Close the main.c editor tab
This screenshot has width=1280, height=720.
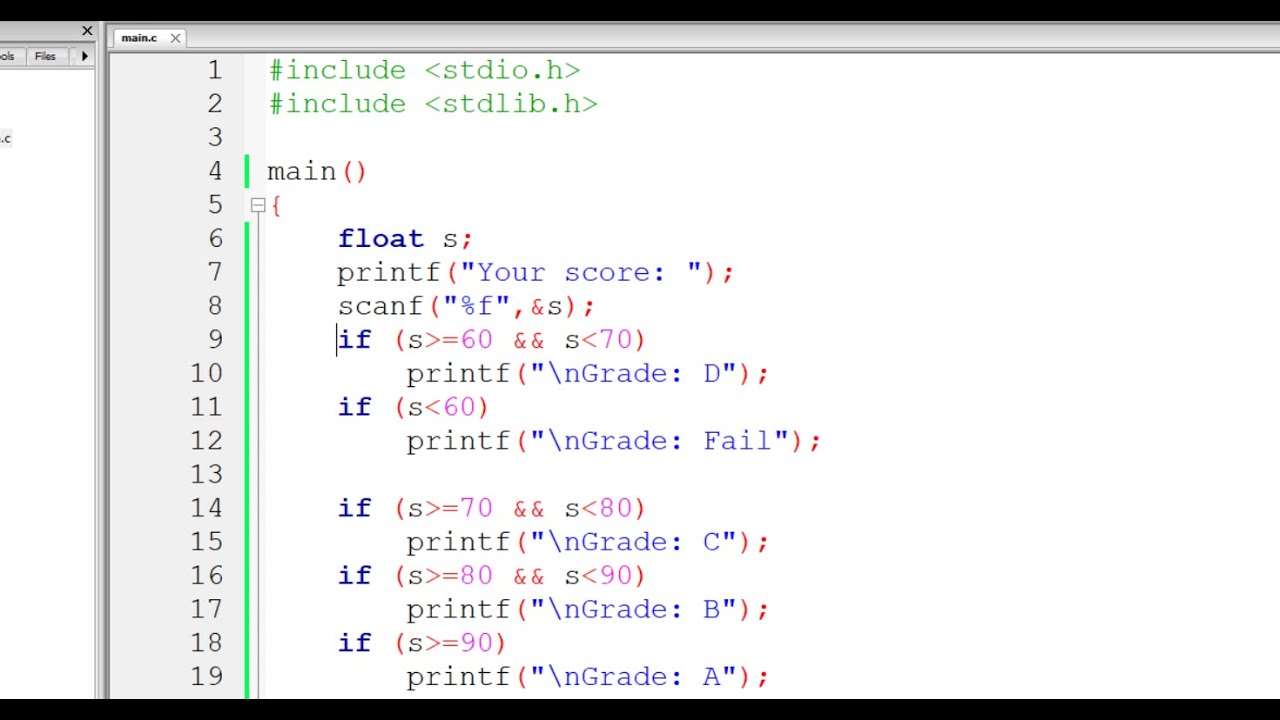(175, 38)
